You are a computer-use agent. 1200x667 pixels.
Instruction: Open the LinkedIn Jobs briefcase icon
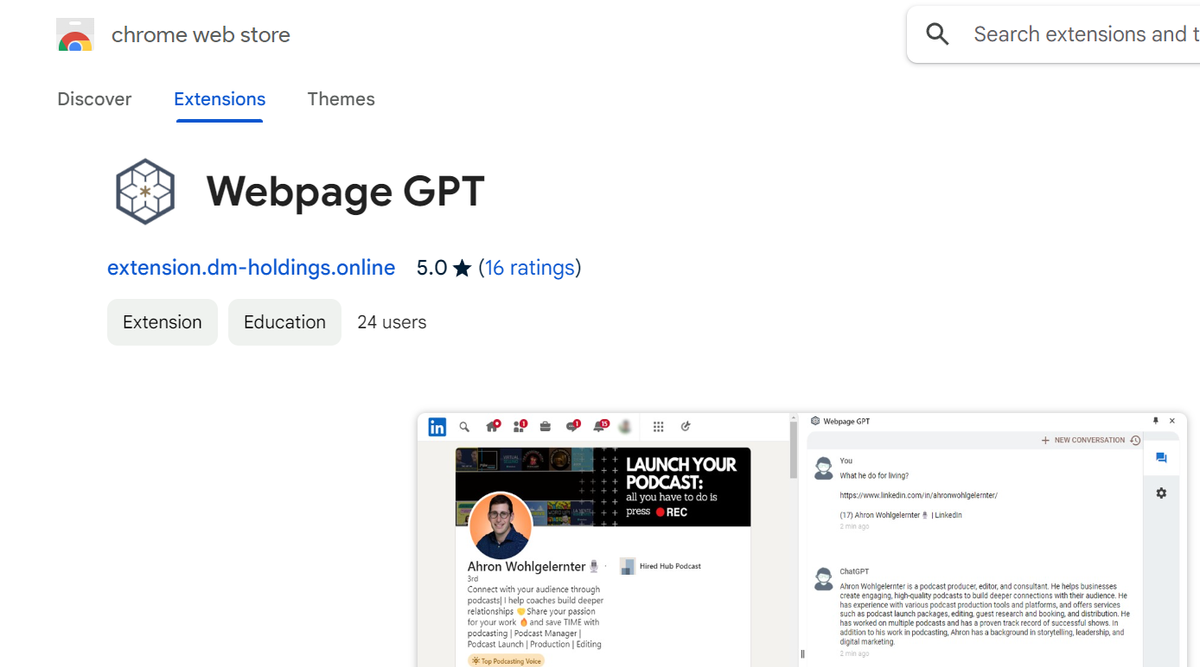tap(545, 426)
